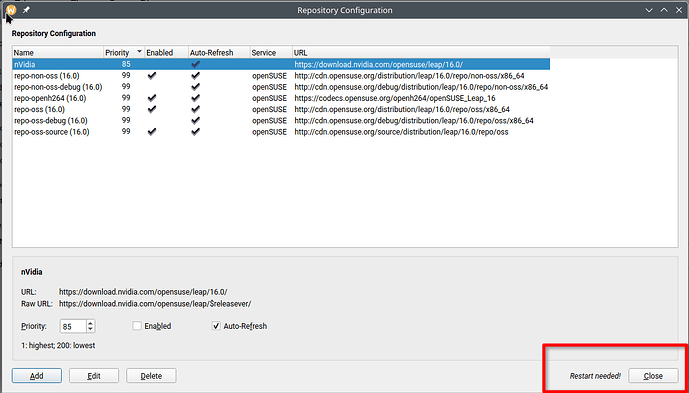Sort by the Enabled column header
The image size is (689, 393).
[166, 53]
